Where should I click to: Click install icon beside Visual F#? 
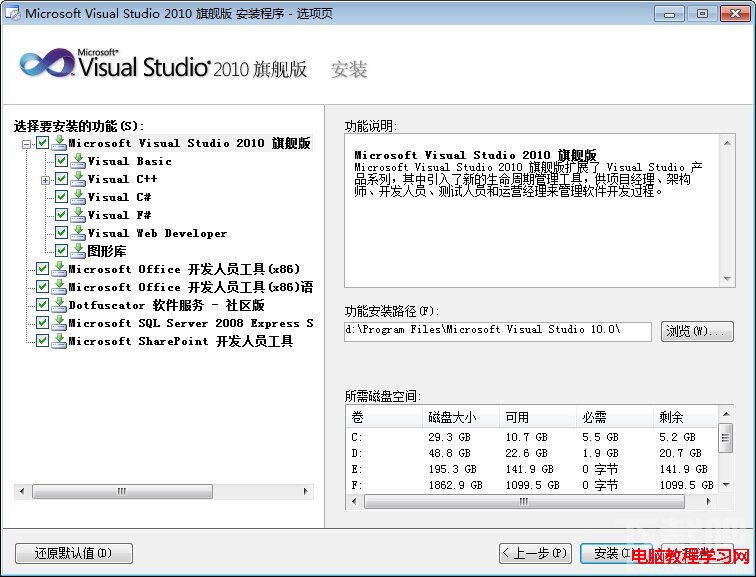(x=78, y=215)
